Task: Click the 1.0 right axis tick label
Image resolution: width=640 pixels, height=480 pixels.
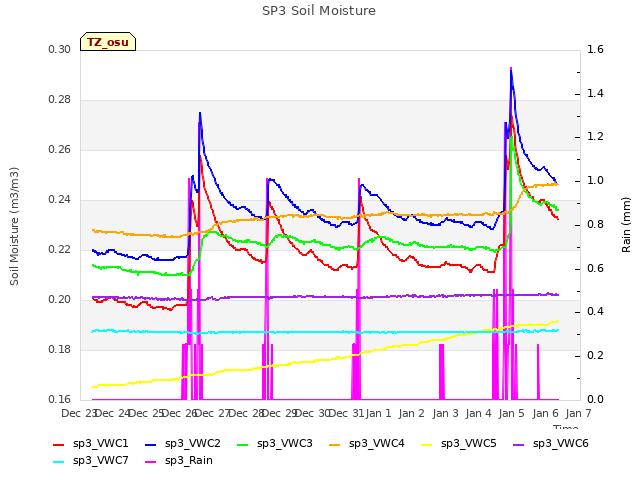Action: 595,180
